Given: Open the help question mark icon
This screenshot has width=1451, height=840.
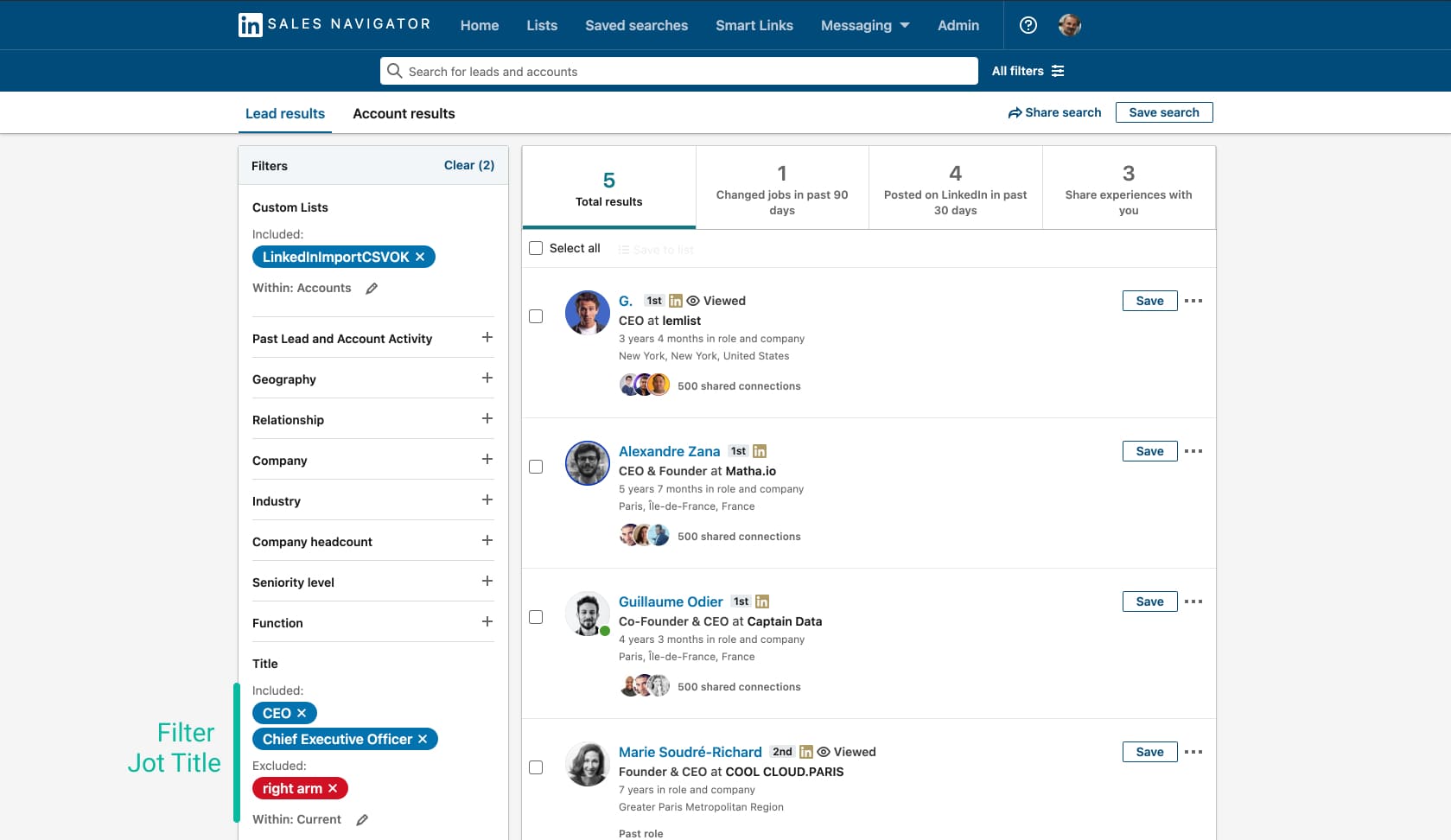Looking at the screenshot, I should coord(1028,25).
